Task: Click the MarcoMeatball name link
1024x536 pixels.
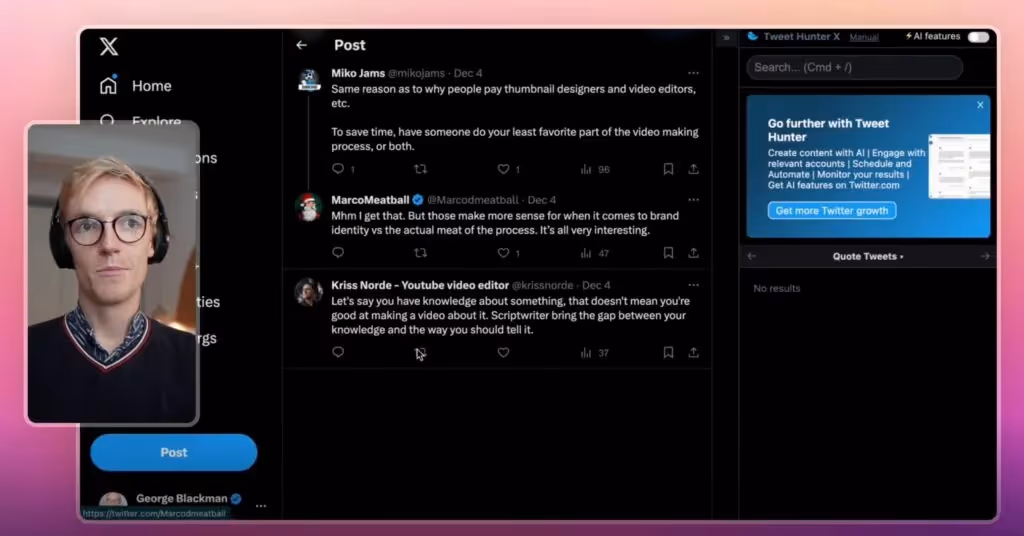Action: click(370, 200)
